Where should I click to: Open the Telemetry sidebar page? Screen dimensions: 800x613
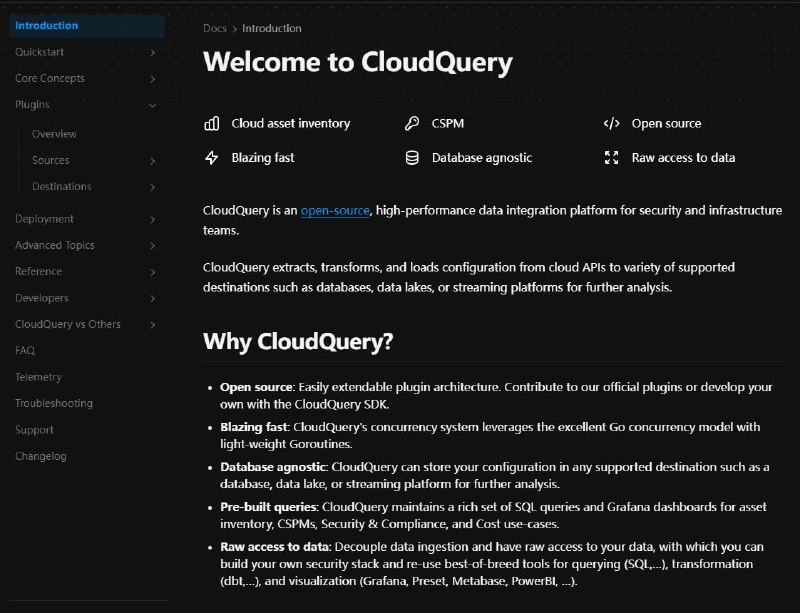pyautogui.click(x=38, y=377)
